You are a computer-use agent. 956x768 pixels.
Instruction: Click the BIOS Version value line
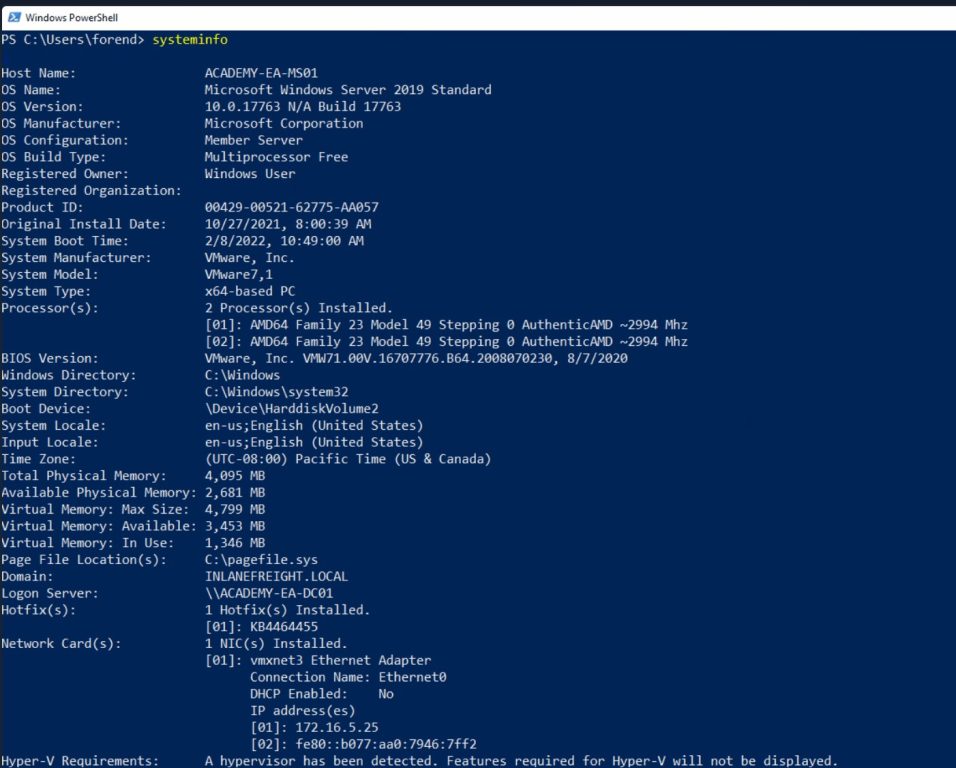416,358
